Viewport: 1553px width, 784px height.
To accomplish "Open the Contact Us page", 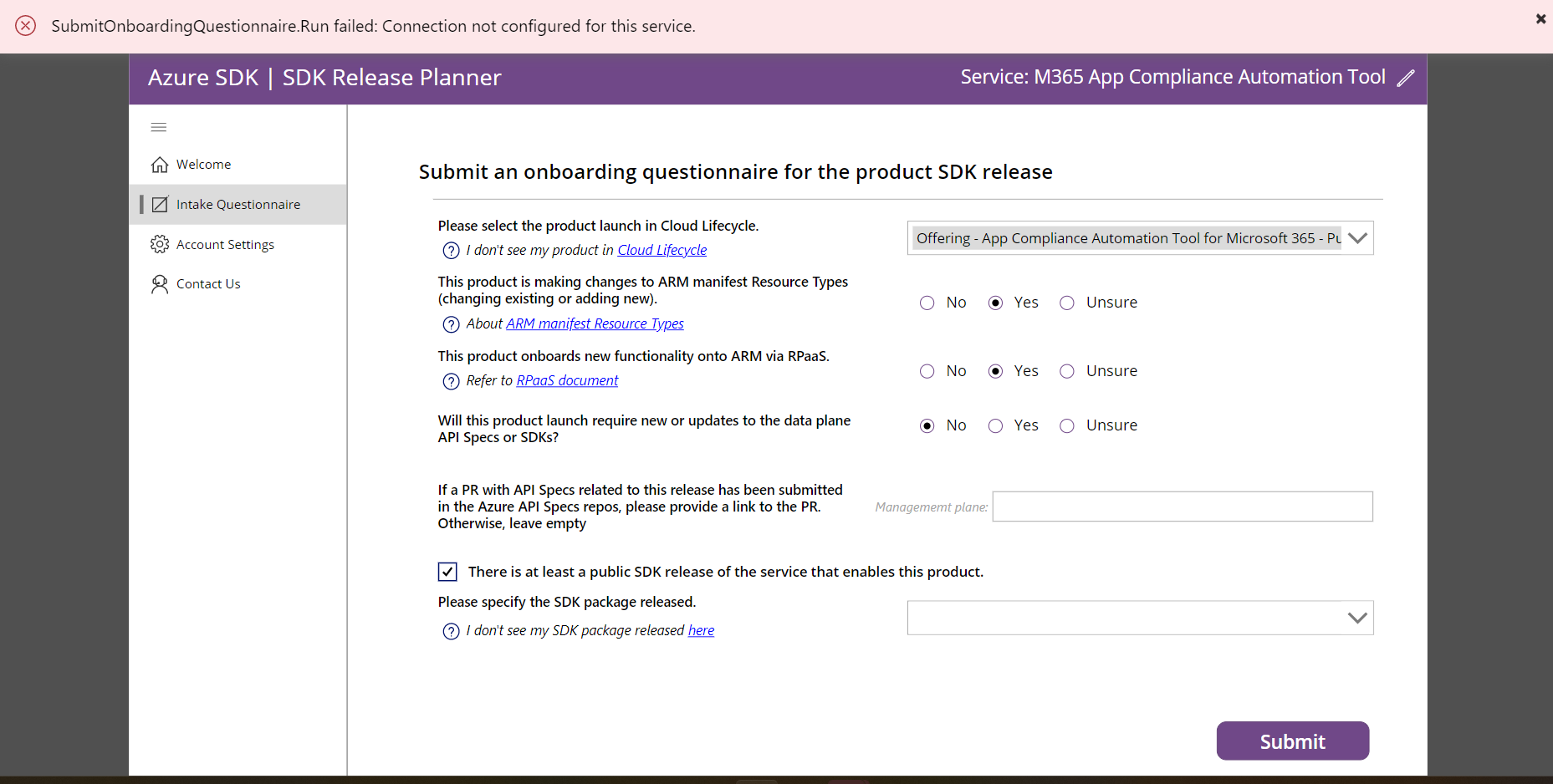I will pos(238,284).
